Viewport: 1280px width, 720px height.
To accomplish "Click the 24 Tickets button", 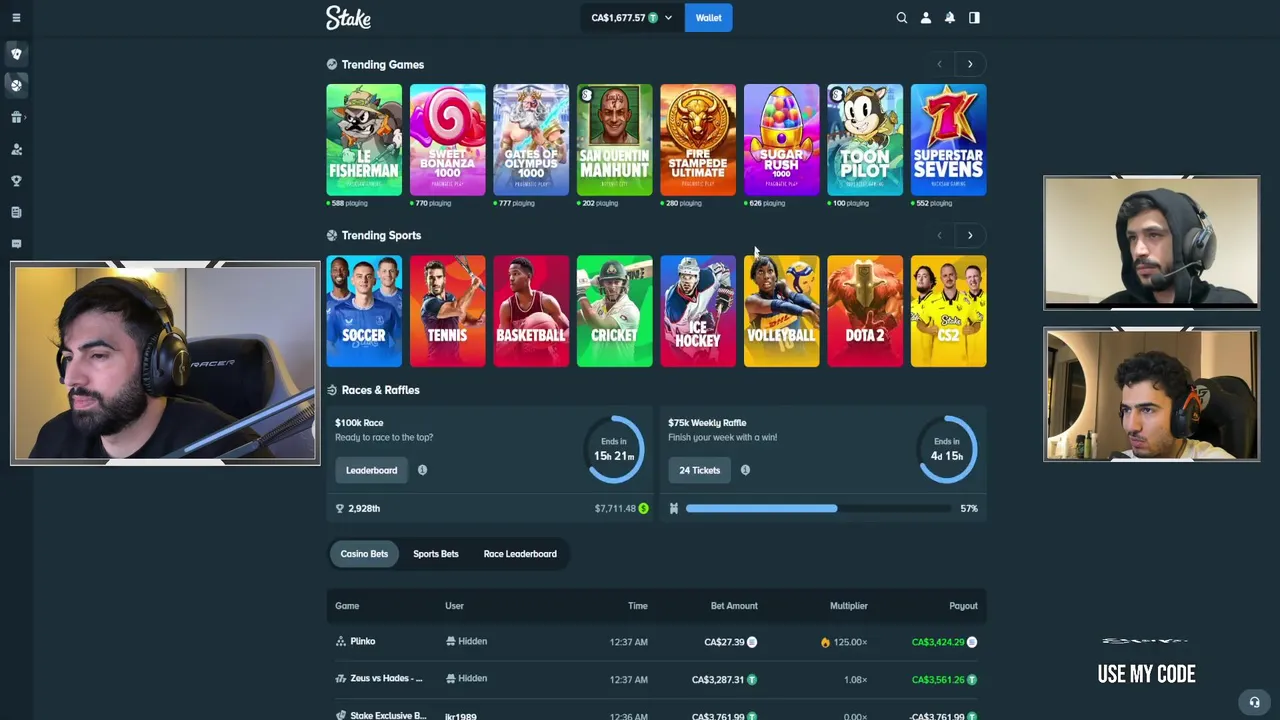I will coord(699,470).
